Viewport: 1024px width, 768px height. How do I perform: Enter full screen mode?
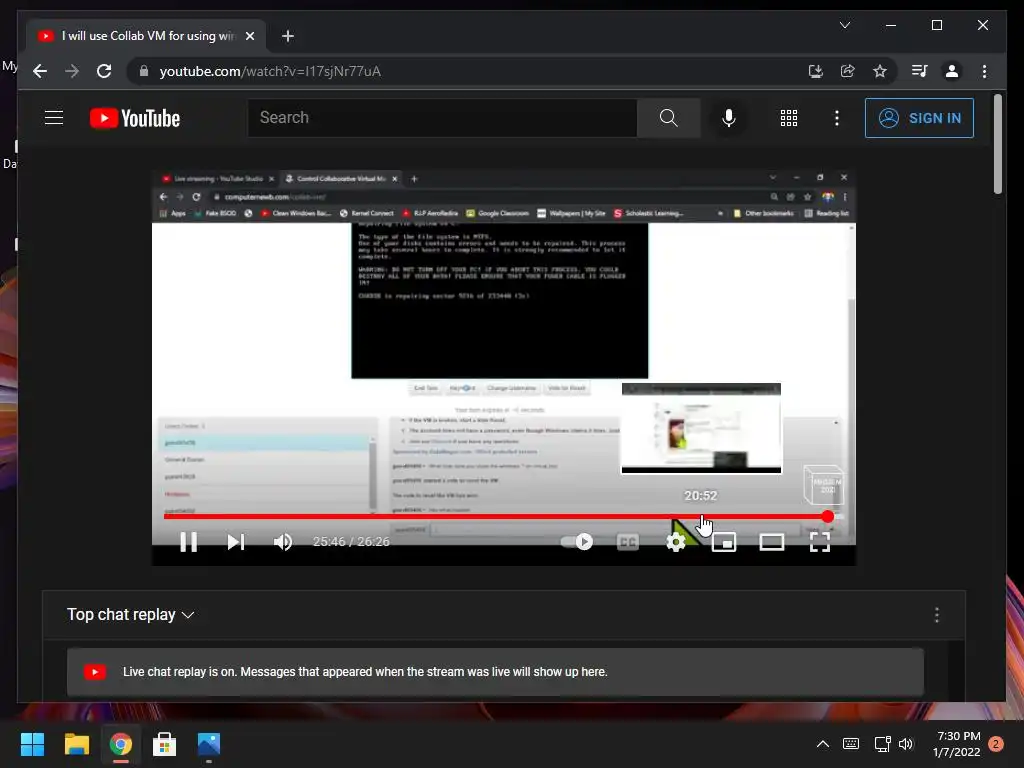pyautogui.click(x=820, y=542)
